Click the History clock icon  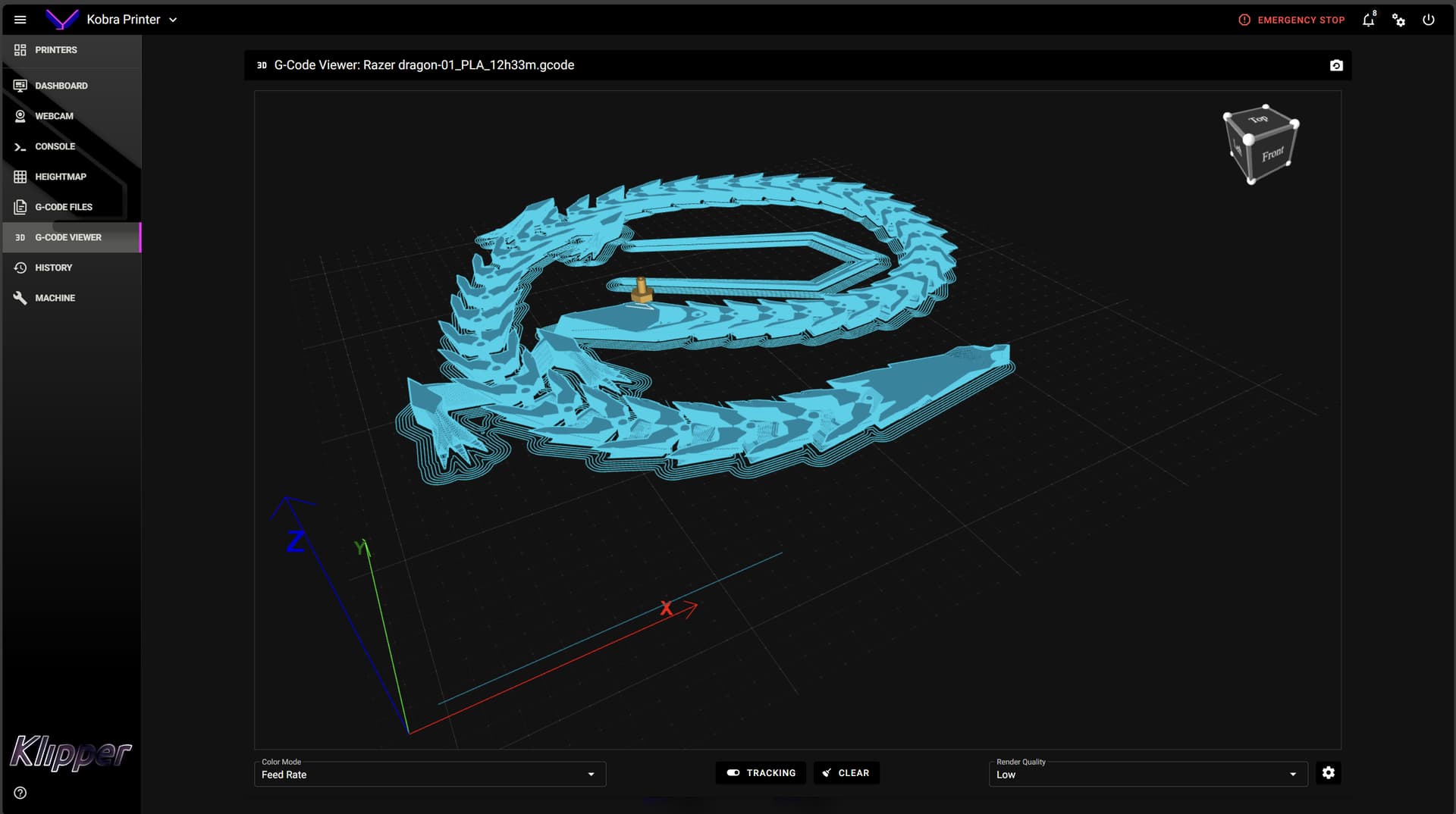point(20,268)
